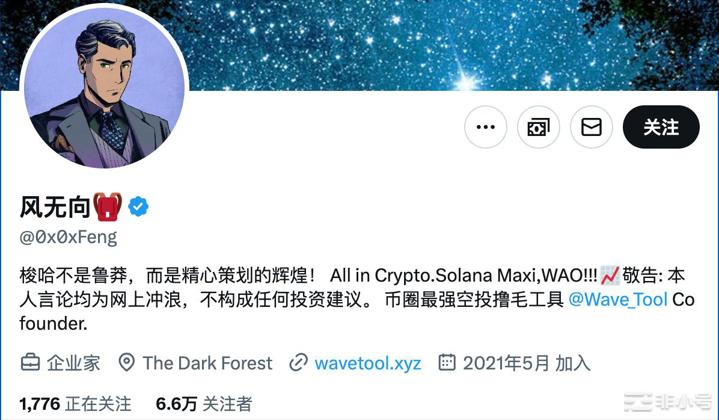Viewport: 719px width, 420px height.
Task: Click the location pin icon
Action: pos(127,362)
